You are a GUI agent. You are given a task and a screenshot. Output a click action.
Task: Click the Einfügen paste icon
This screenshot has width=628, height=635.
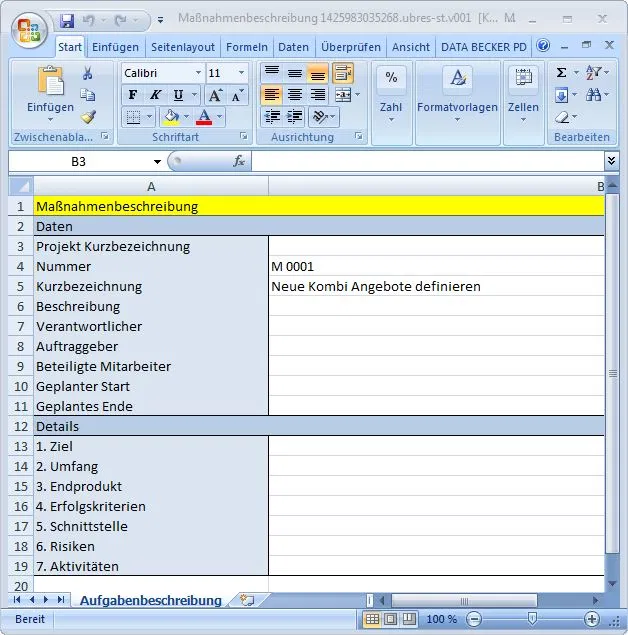[50, 90]
